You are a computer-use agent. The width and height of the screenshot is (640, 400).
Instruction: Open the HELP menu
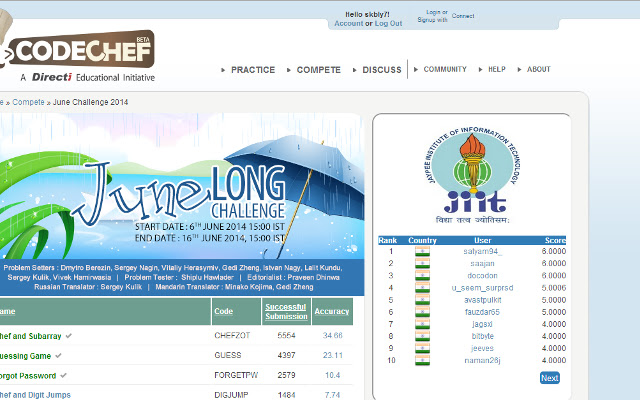(x=497, y=69)
